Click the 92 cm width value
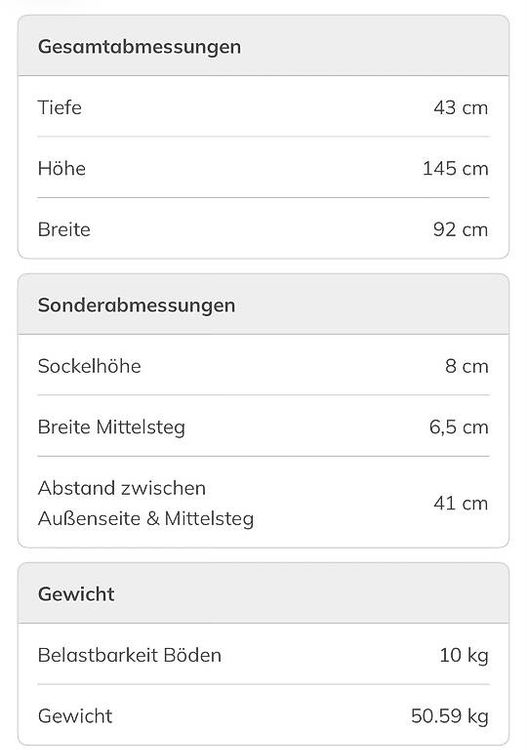 tap(461, 229)
